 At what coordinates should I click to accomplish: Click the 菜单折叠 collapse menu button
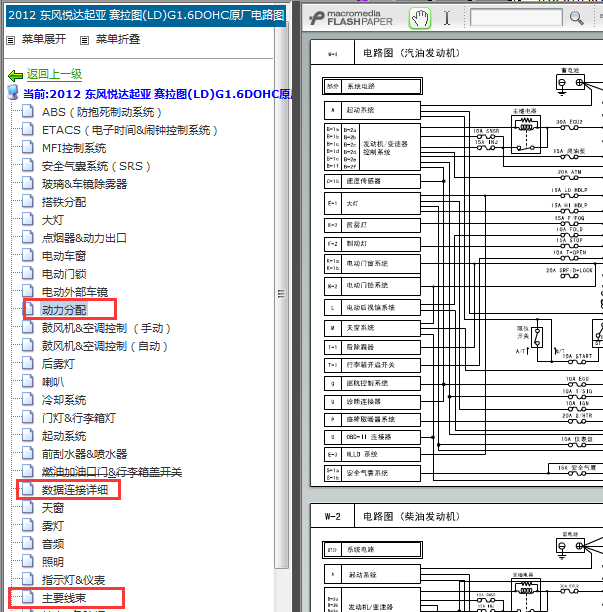[118, 39]
